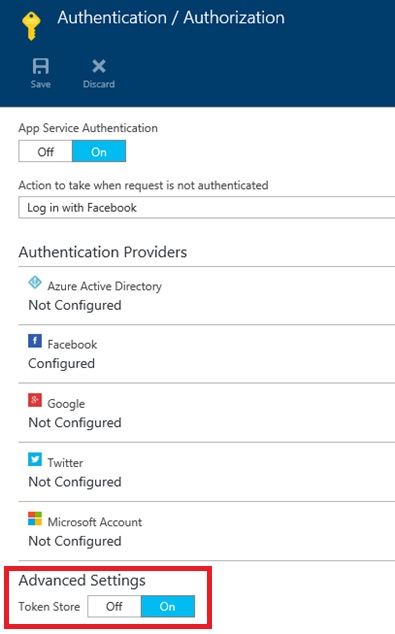Open the unauthenticated request action dropdown

click(x=207, y=207)
